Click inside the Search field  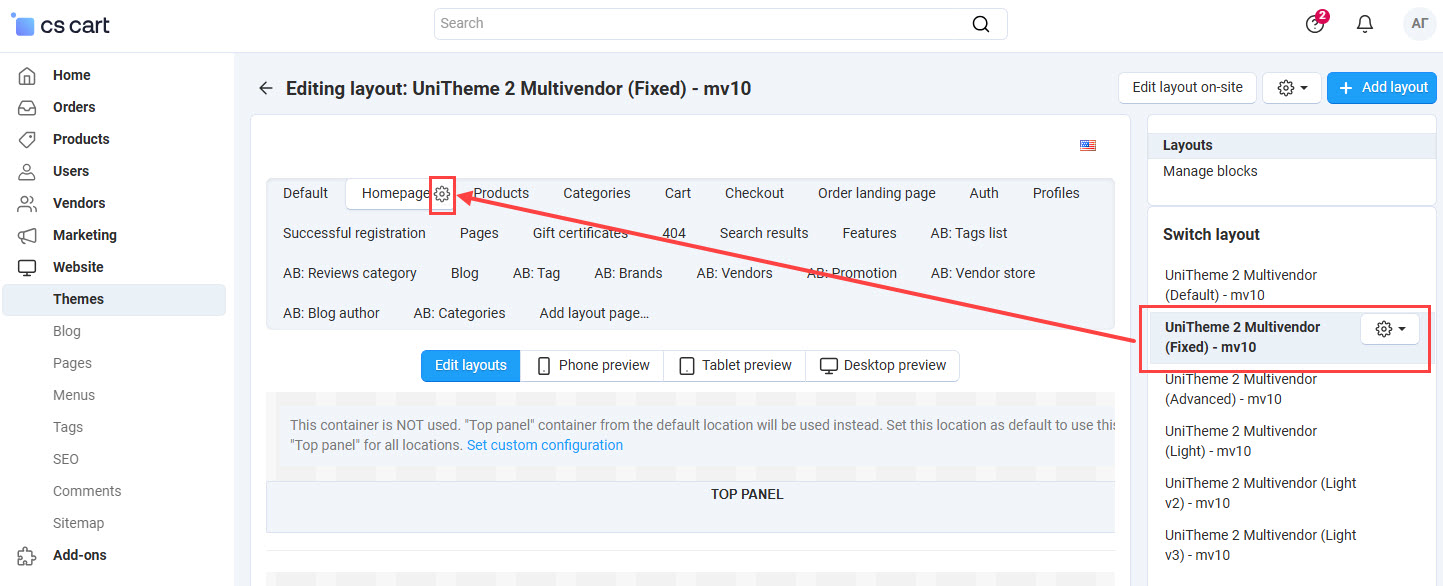click(720, 24)
